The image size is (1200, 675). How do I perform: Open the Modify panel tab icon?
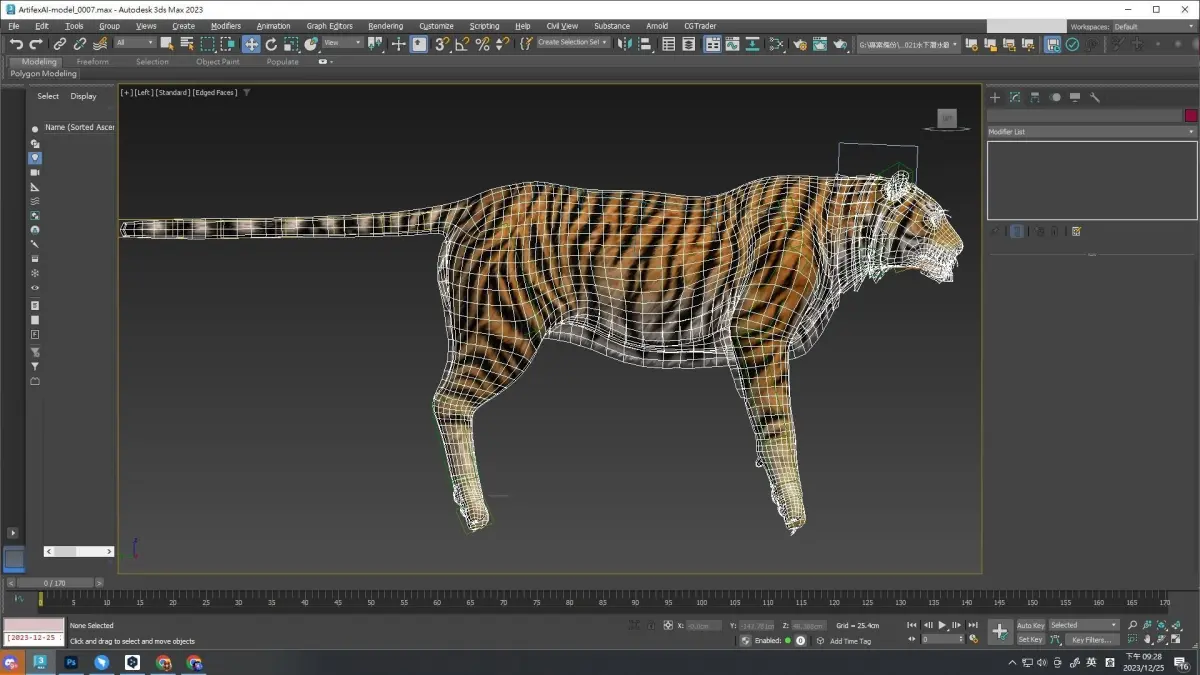click(1015, 98)
